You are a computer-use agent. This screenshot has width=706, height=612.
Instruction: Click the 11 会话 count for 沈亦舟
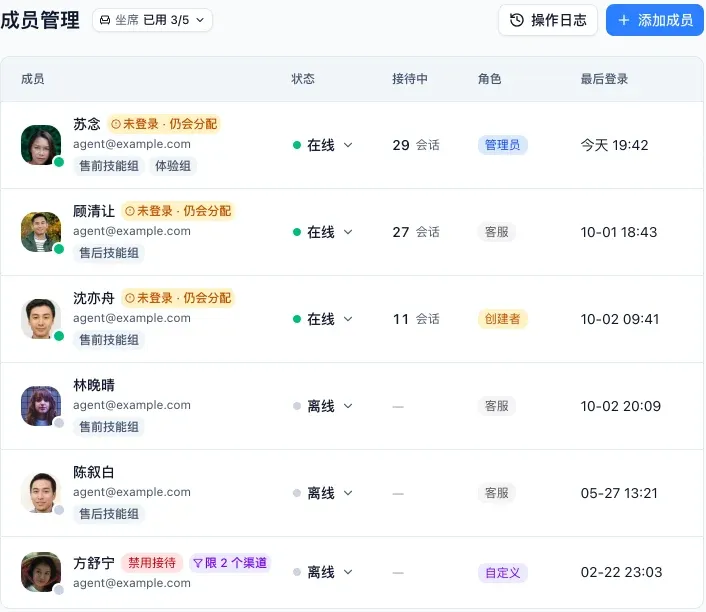pyautogui.click(x=416, y=319)
